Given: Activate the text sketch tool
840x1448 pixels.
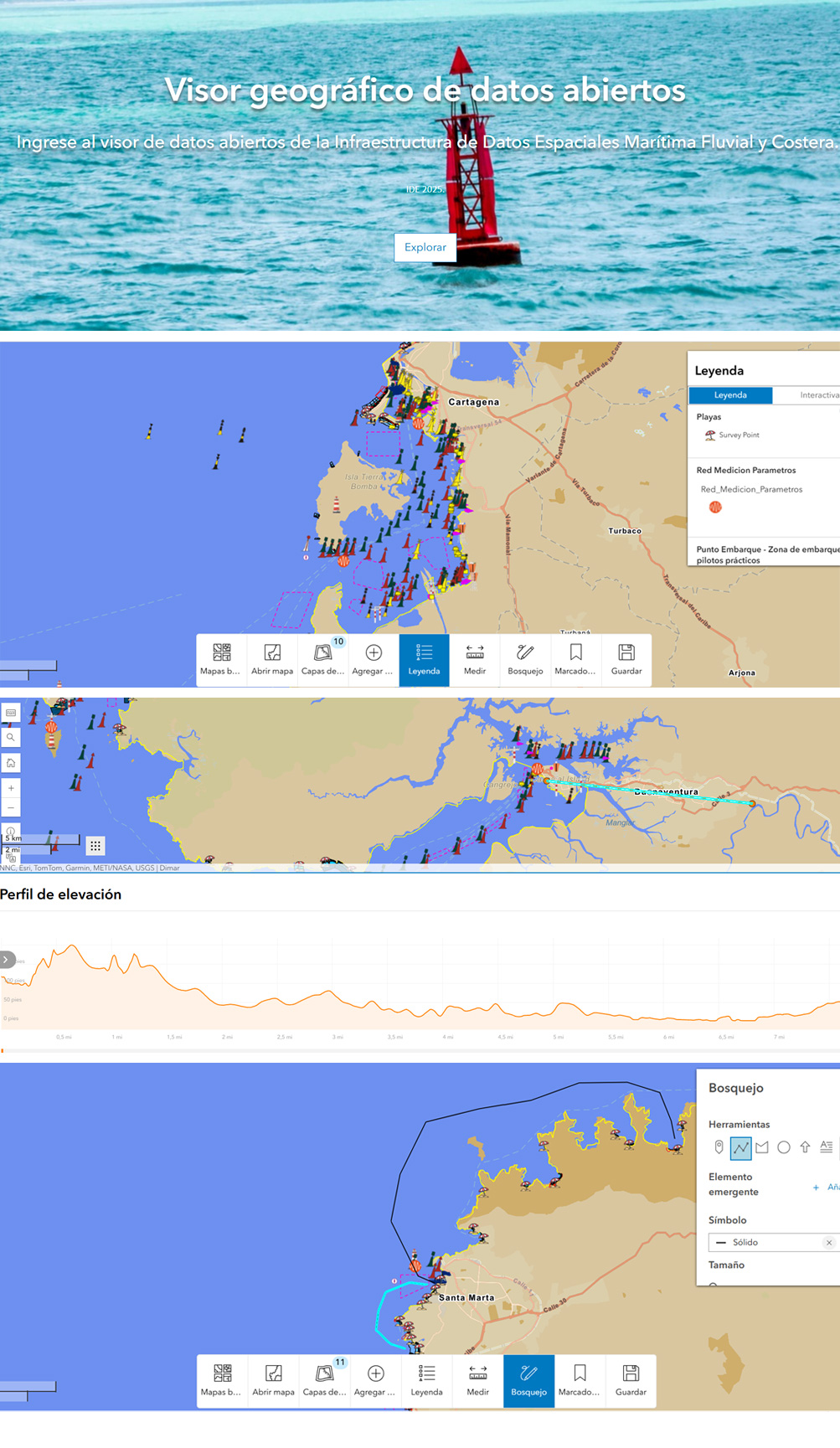Looking at the screenshot, I should point(827,1147).
